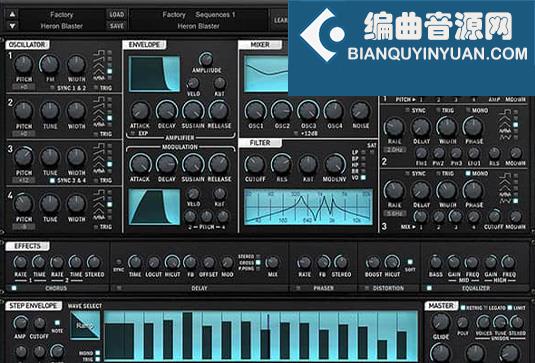535x363 pixels.
Task: Click LFO 2 rate value 2.0Hz field
Action: coord(395,150)
